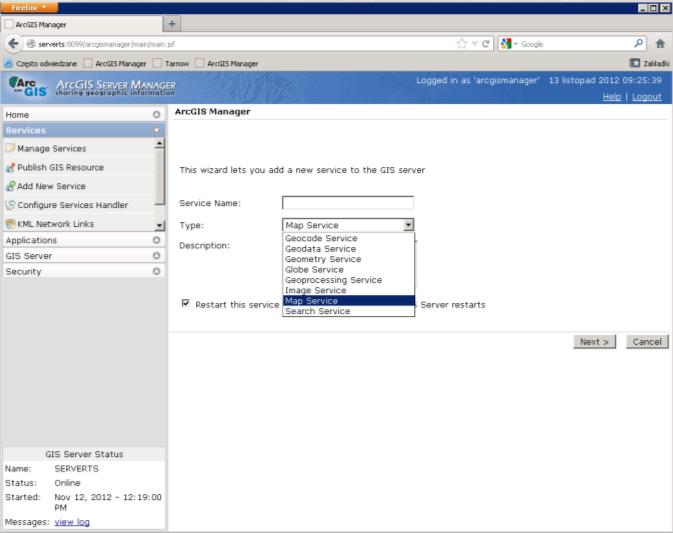
Task: Click the Manage Services folder icon
Action: coord(10,148)
